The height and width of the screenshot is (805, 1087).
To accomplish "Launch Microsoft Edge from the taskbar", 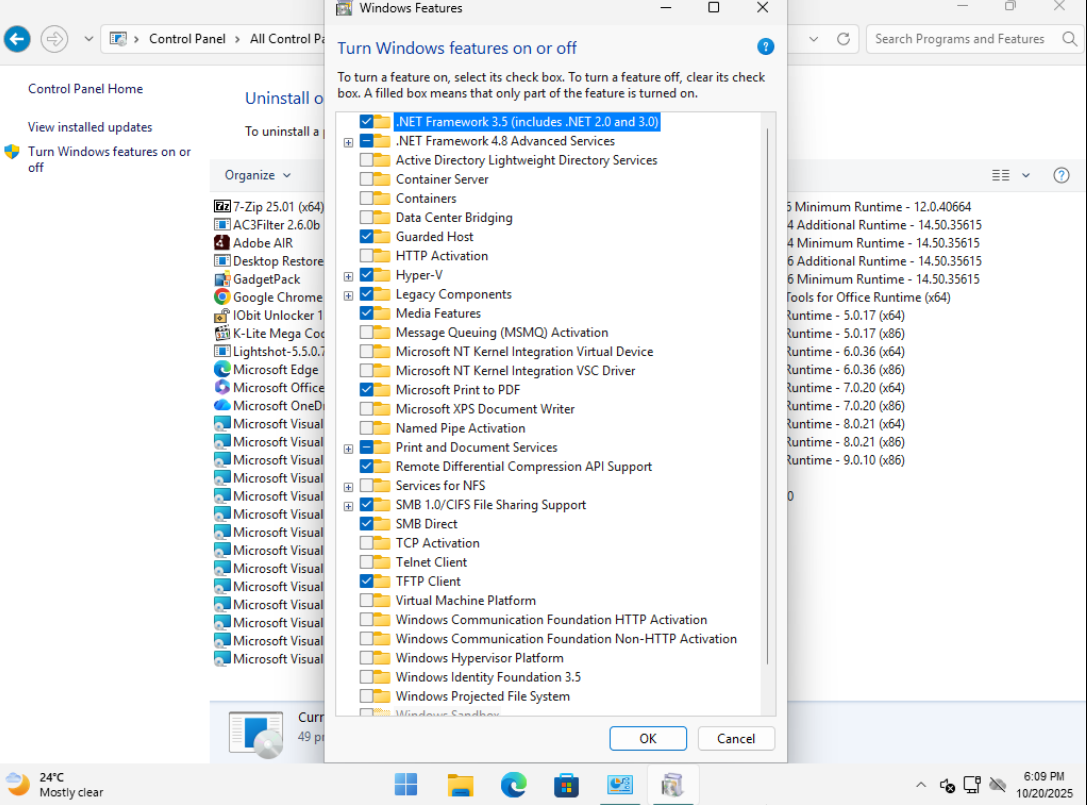I will click(x=514, y=785).
